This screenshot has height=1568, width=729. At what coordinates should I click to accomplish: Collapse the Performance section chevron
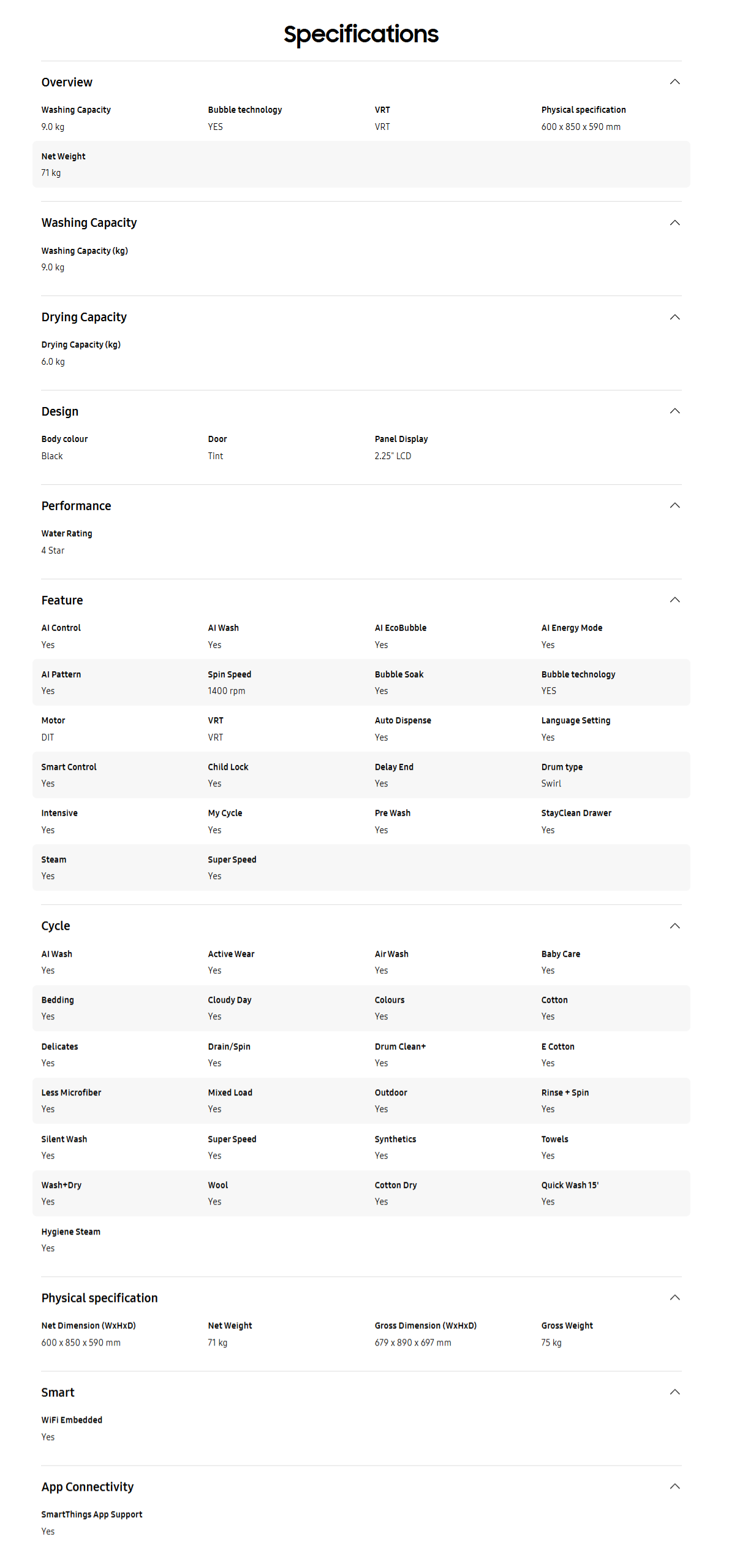674,505
